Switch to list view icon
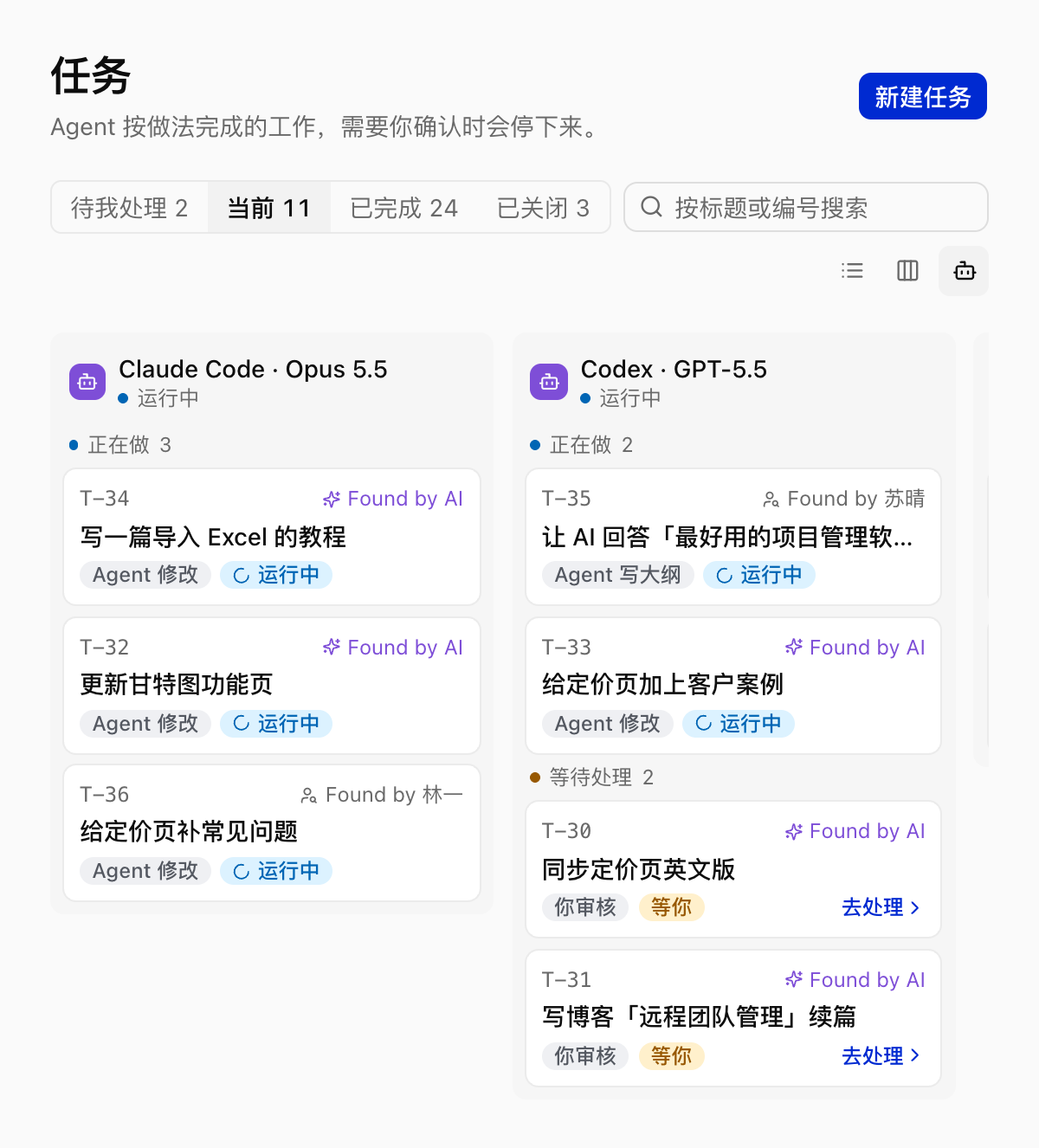 point(852,271)
